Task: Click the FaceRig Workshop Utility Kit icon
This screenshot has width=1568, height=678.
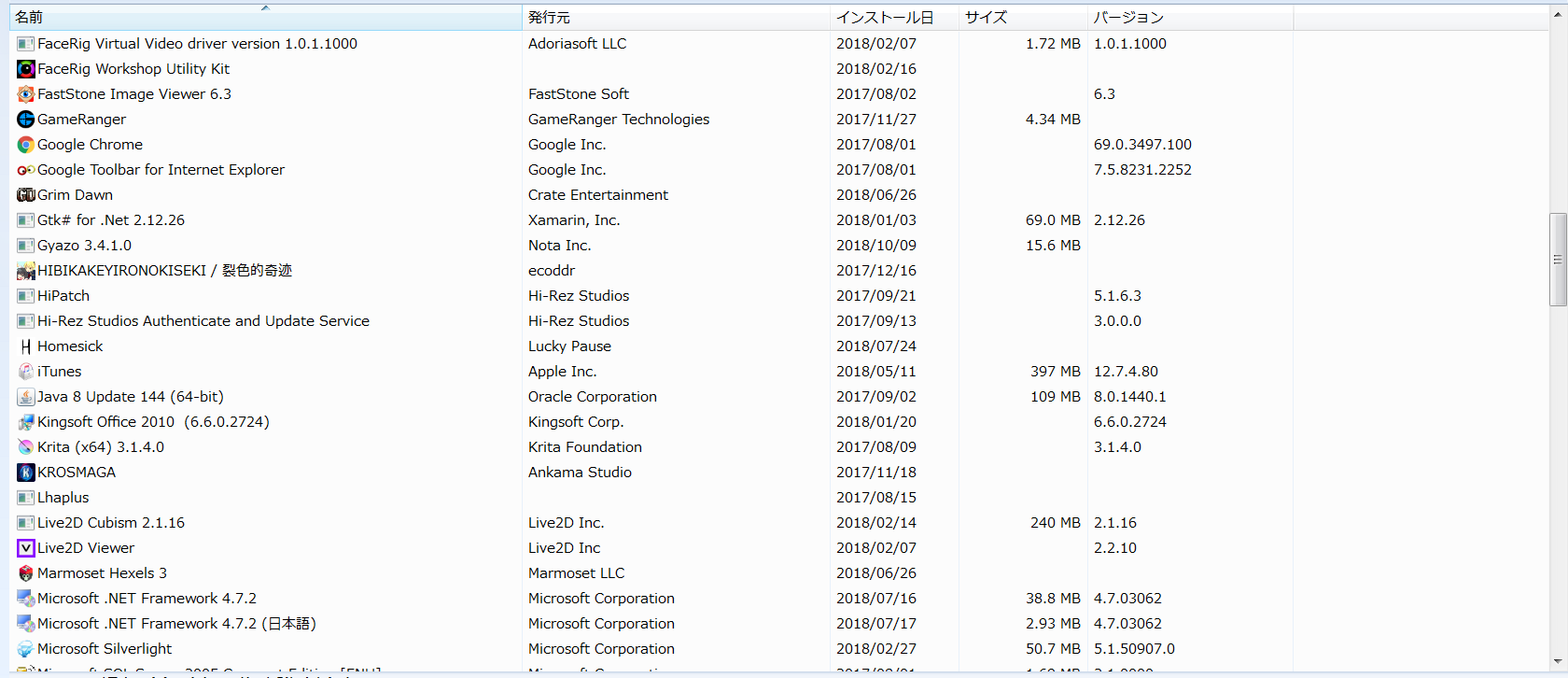Action: coord(26,69)
